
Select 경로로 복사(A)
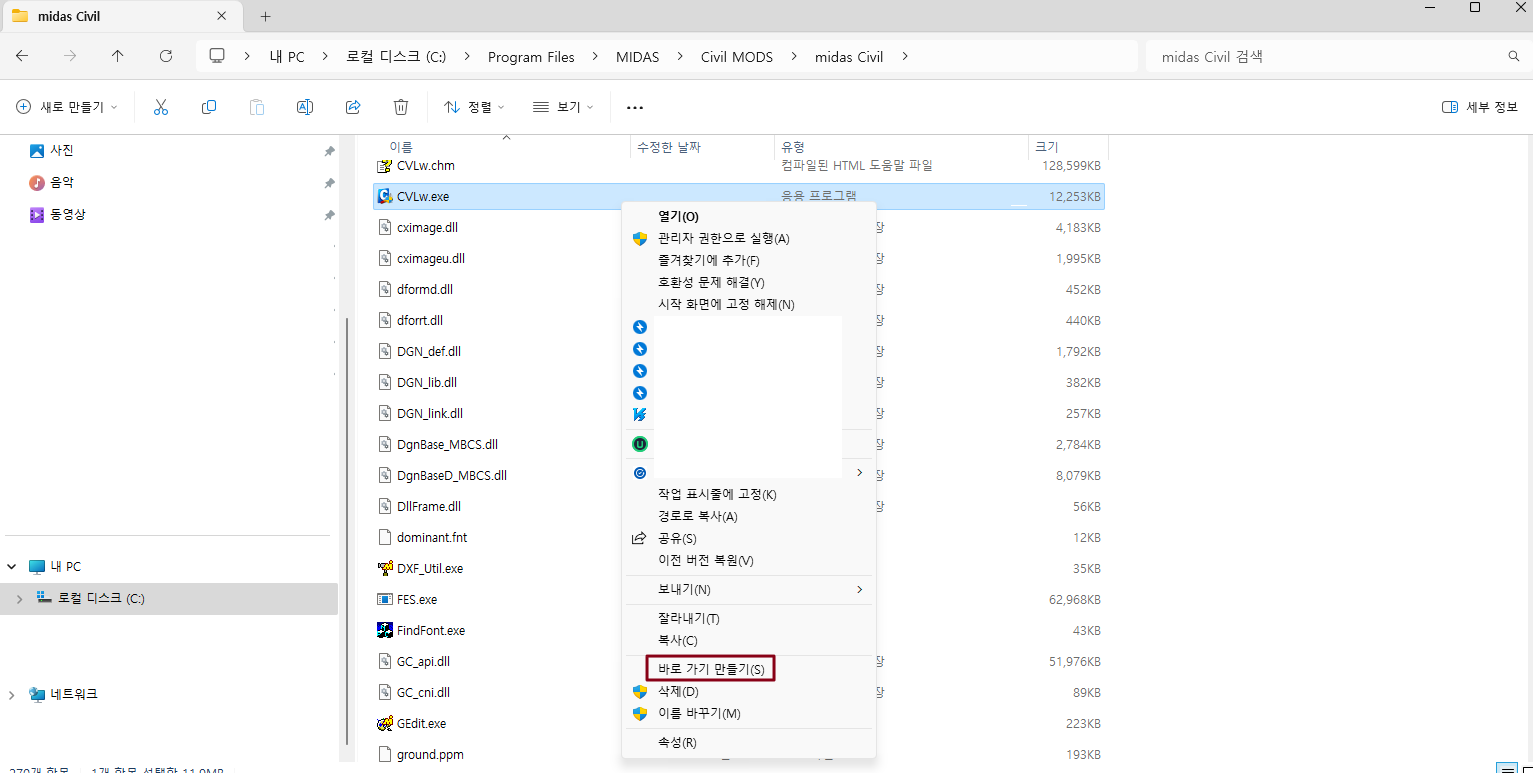coord(750,516)
